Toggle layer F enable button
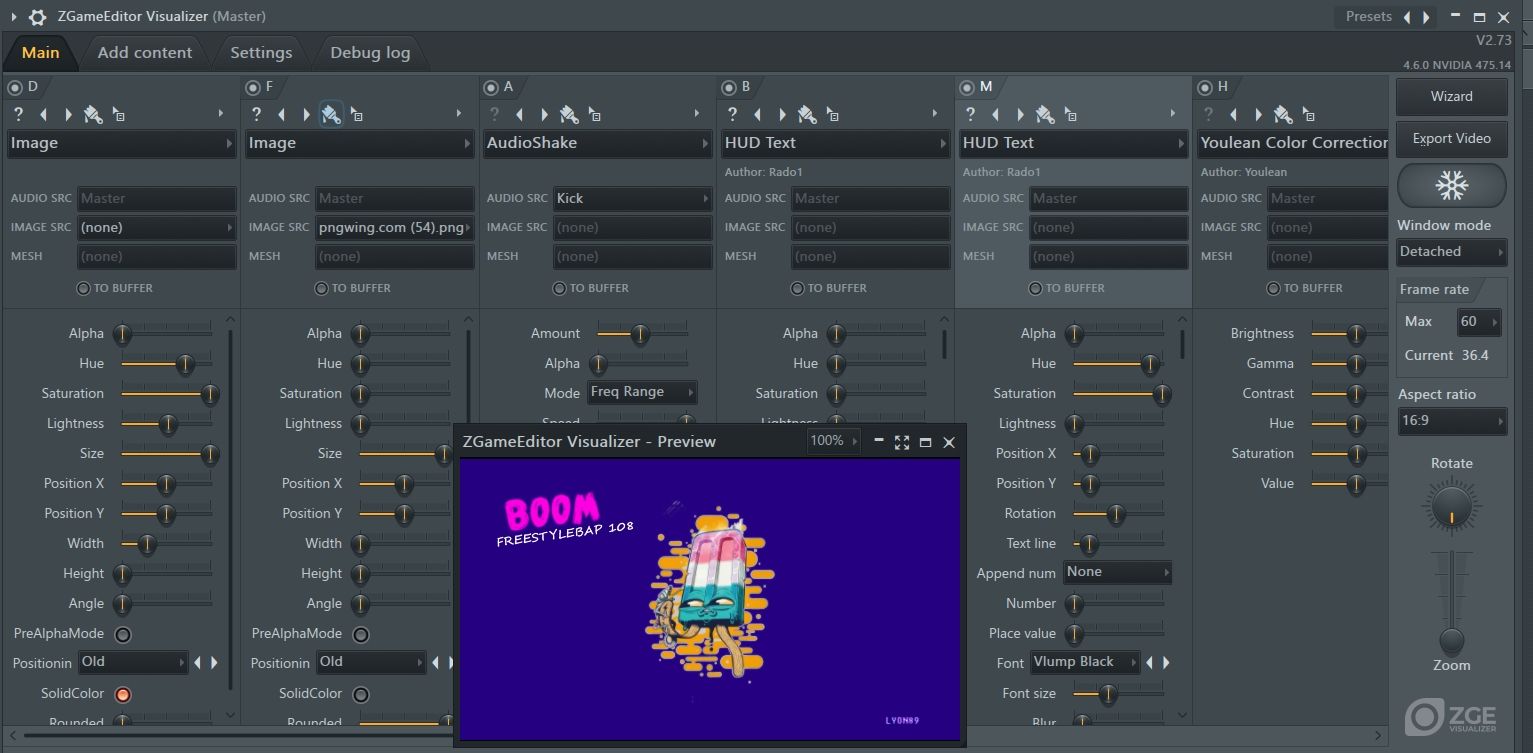The image size is (1533, 753). 253,87
